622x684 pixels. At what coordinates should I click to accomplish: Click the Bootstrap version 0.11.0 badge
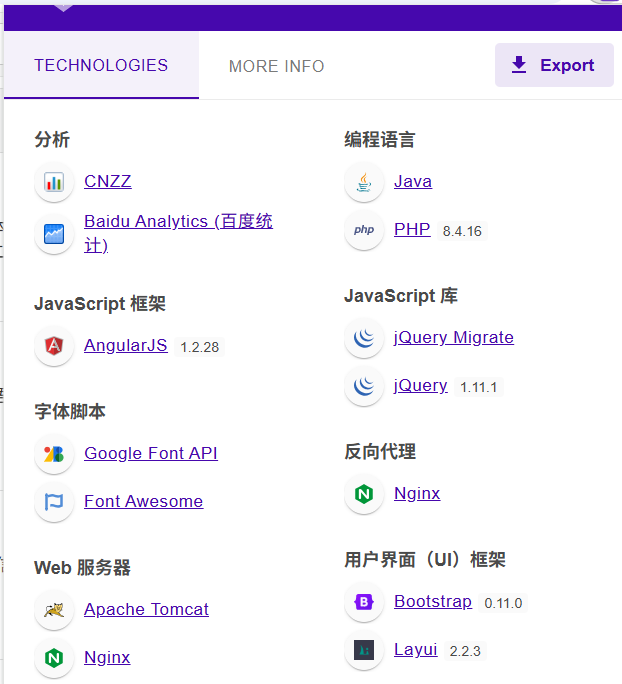click(x=503, y=603)
